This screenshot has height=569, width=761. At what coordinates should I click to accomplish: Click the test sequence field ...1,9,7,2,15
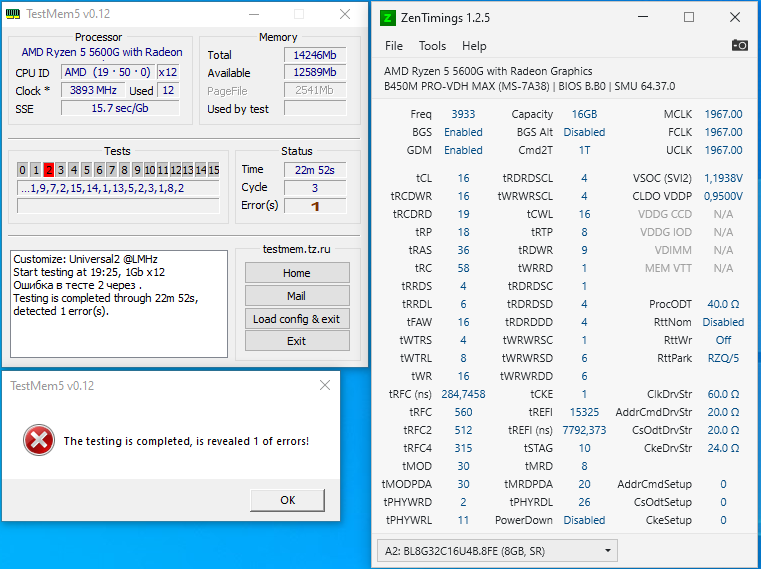point(118,188)
